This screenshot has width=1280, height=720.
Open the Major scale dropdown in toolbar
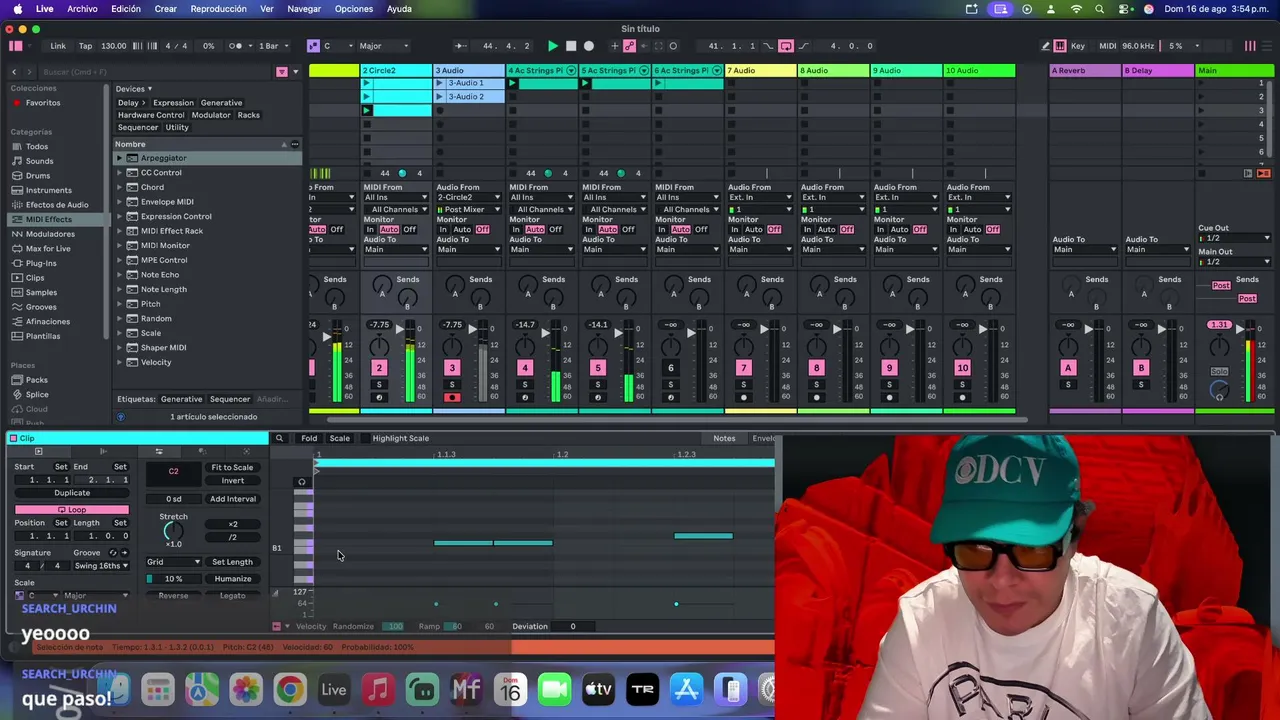coord(383,46)
